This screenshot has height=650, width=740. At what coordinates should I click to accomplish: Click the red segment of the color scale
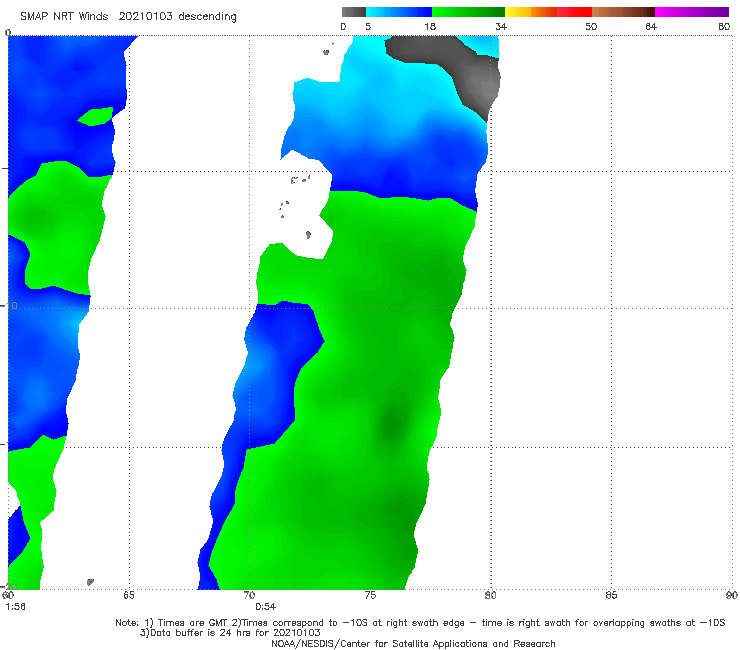(574, 12)
